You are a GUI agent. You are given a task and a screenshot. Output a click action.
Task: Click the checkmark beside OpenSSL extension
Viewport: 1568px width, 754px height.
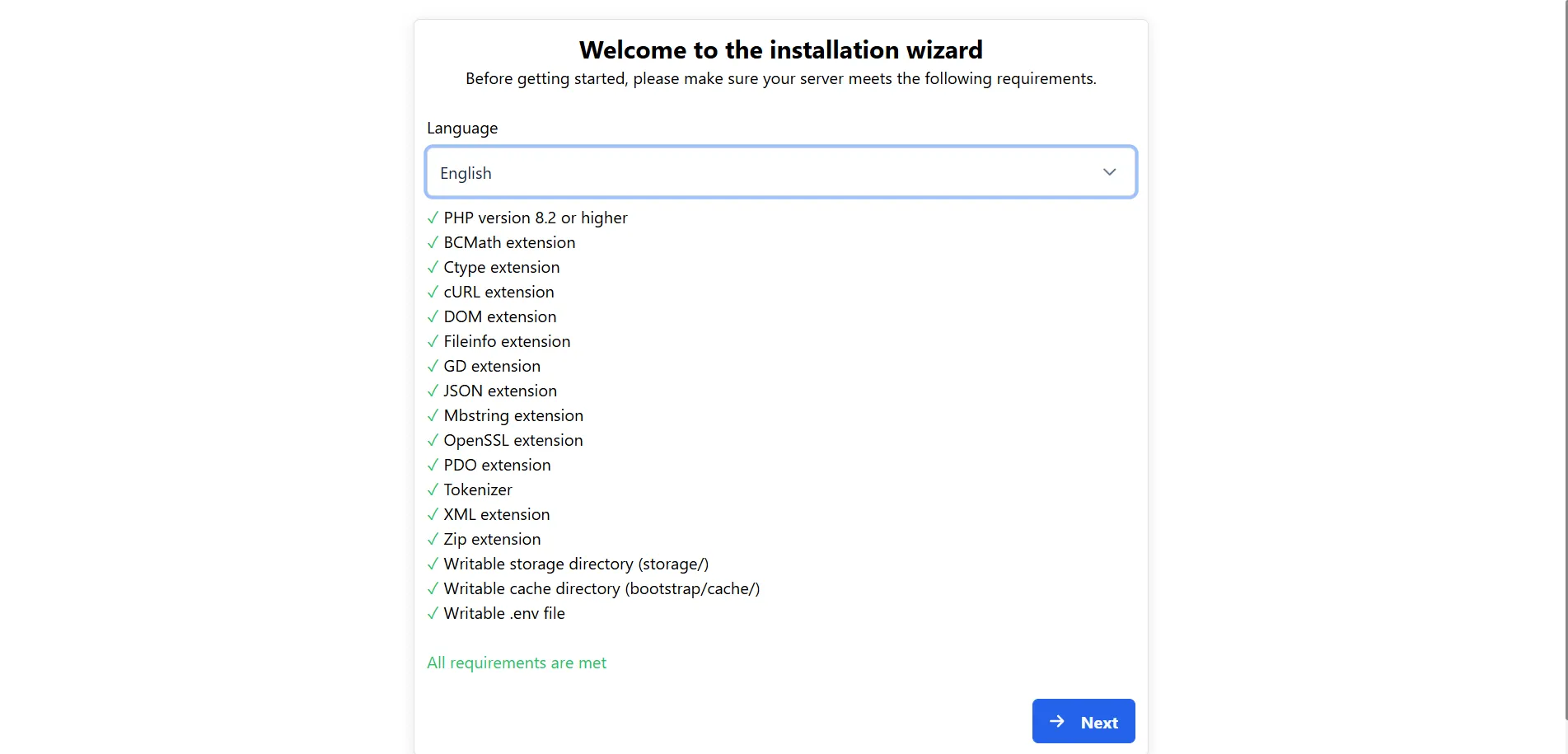433,440
